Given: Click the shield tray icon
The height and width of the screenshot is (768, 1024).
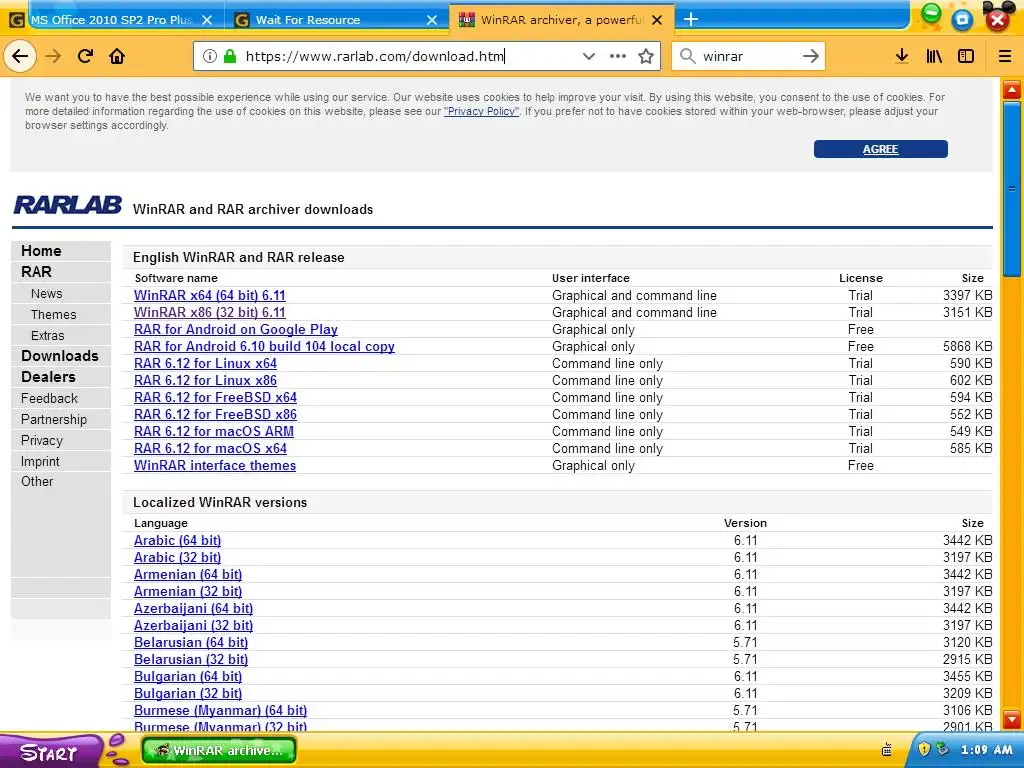Looking at the screenshot, I should (x=923, y=749).
